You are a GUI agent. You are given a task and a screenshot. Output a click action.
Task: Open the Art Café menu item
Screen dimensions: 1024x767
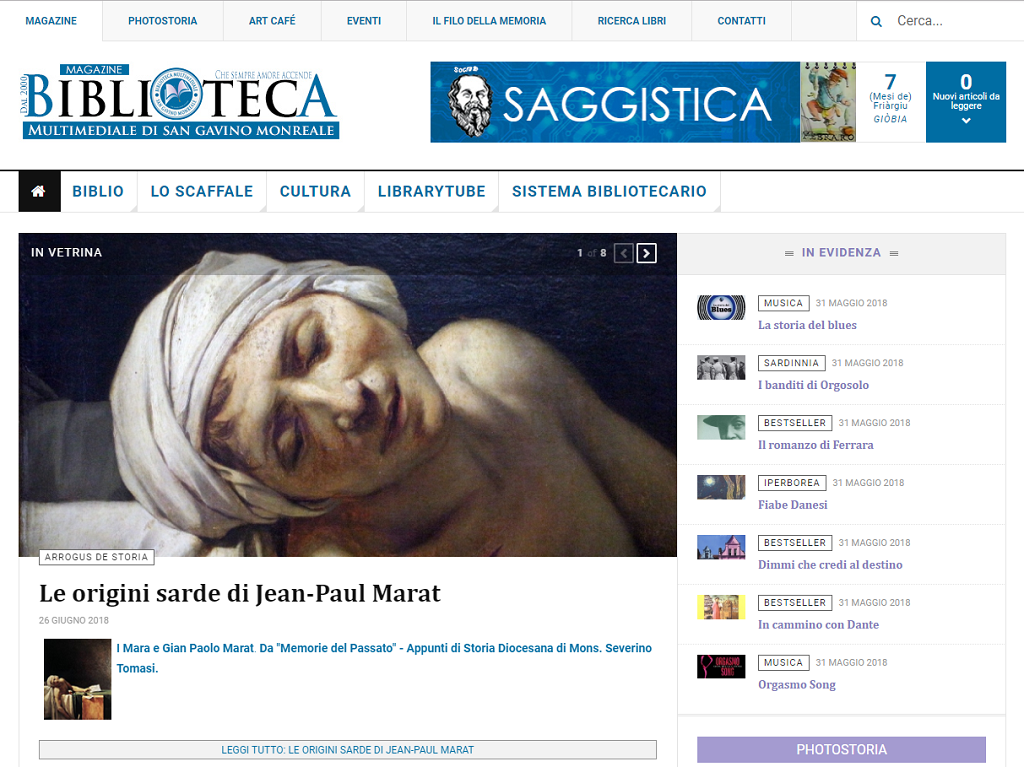point(272,21)
